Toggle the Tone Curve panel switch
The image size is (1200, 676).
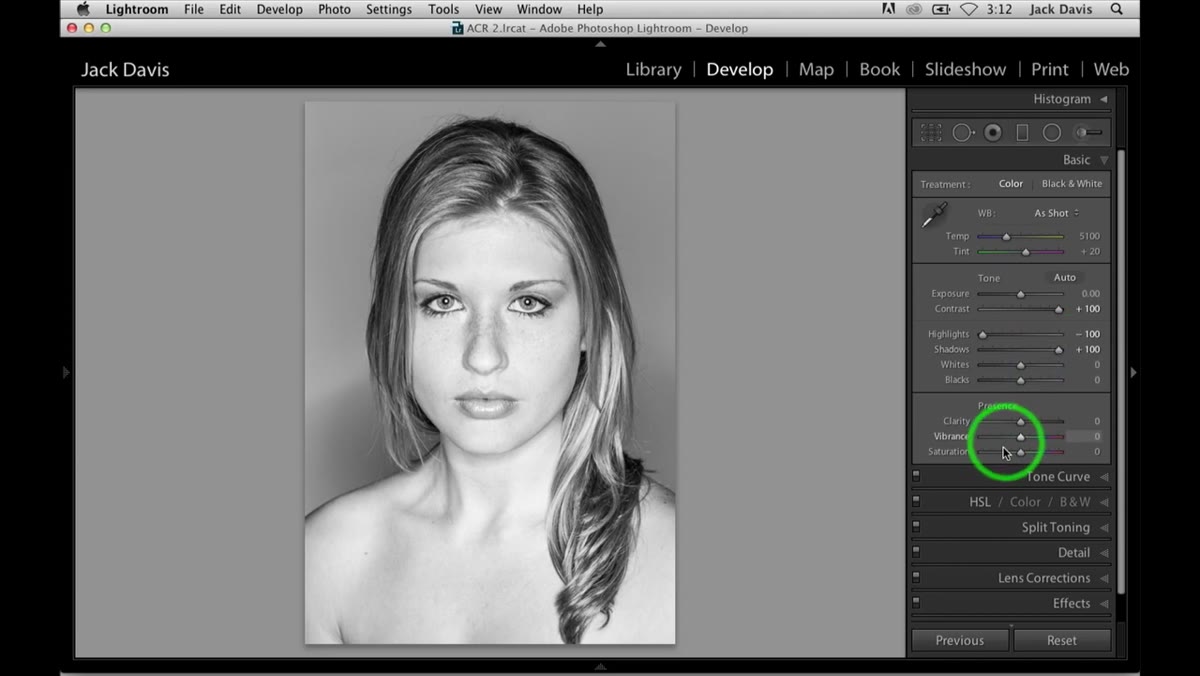916,477
